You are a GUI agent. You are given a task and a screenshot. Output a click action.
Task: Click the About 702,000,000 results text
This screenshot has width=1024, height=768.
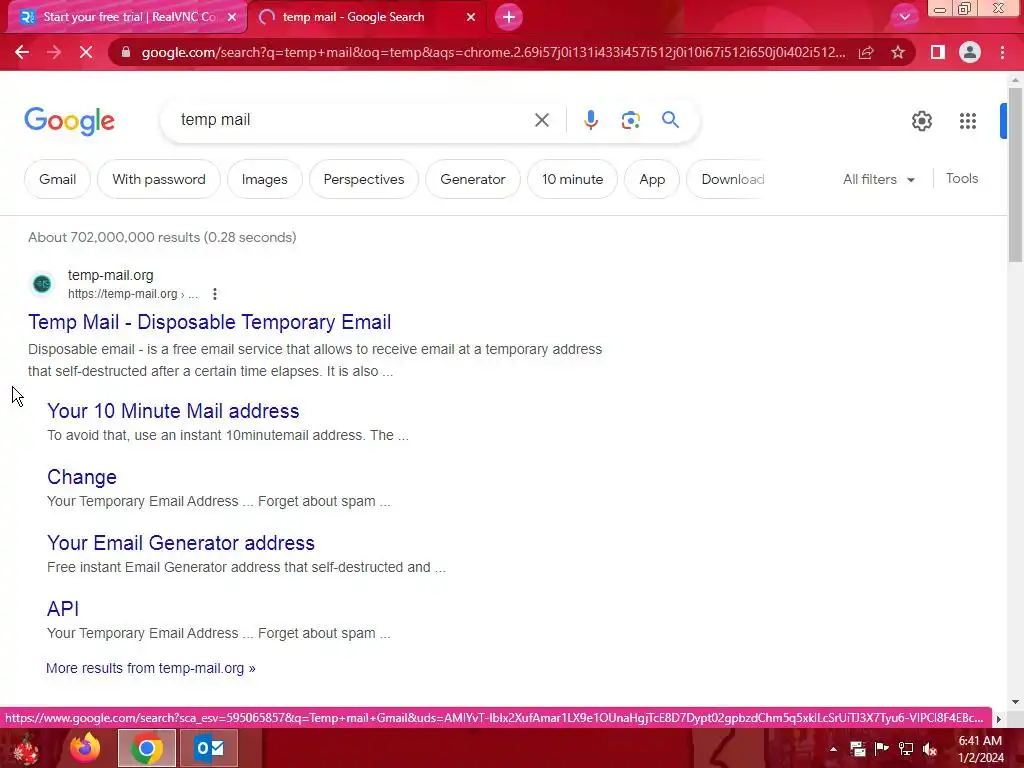(x=162, y=237)
